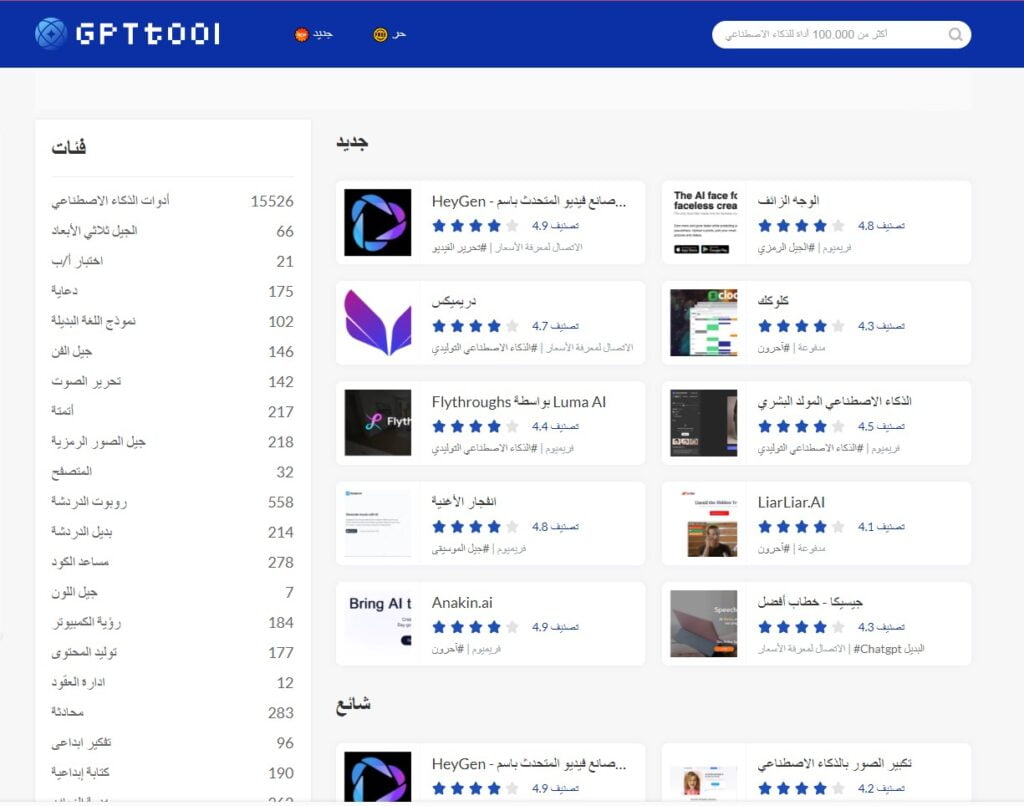1024x806 pixels.
Task: Open the جديد menu item in header
Action: point(323,34)
